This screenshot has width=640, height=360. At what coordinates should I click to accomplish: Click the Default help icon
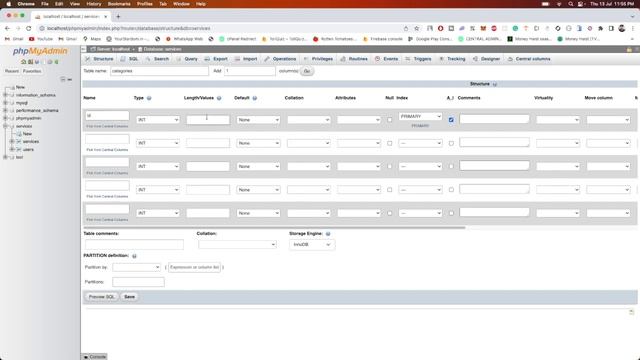pyautogui.click(x=255, y=98)
